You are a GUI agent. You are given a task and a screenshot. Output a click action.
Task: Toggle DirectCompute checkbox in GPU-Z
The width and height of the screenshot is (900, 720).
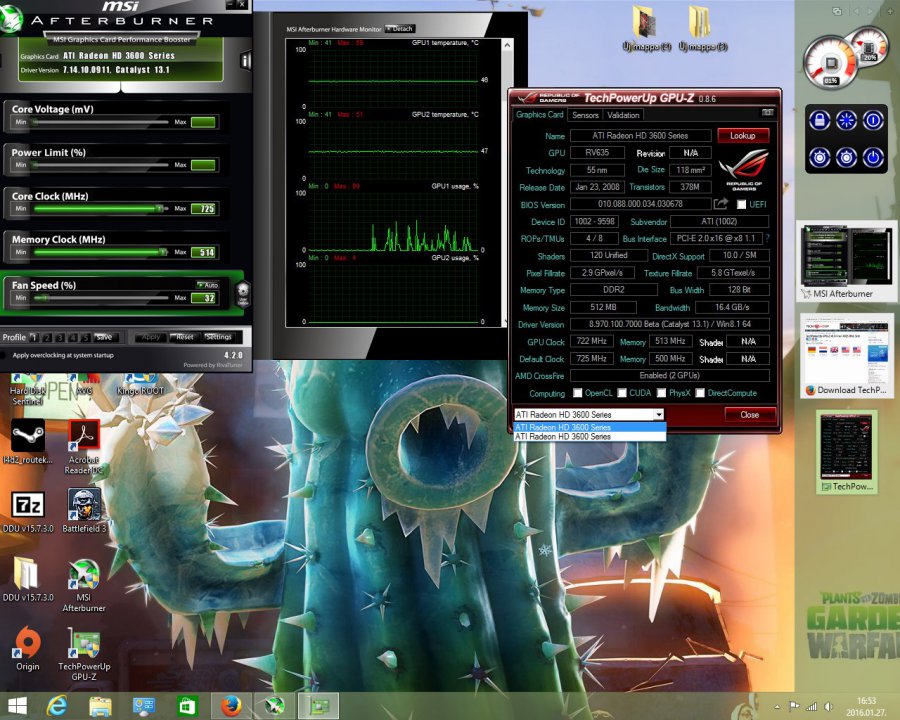coord(700,393)
